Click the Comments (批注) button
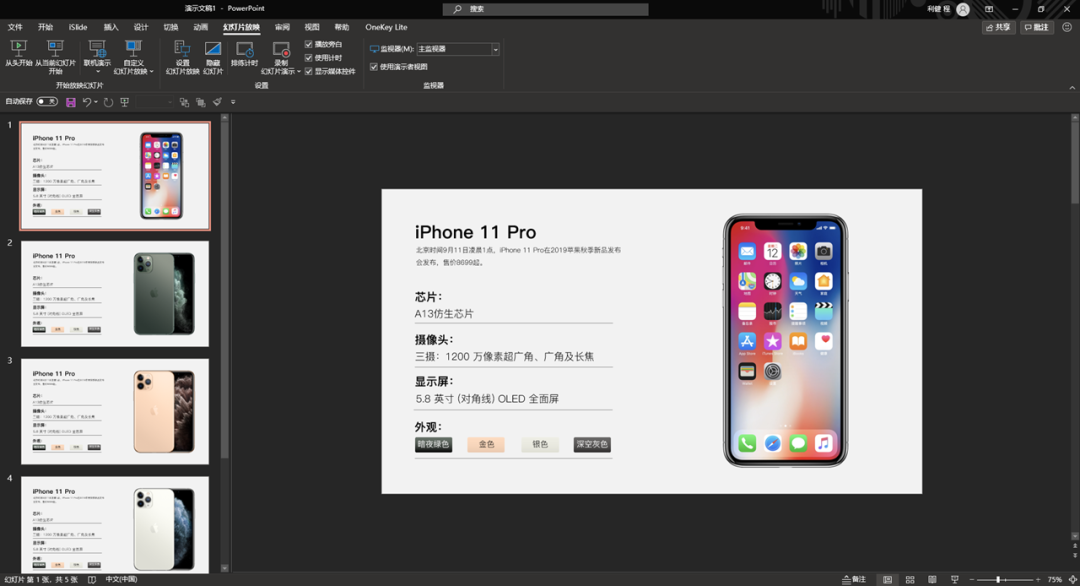Screen dimensions: 1080x586 click(1037, 28)
